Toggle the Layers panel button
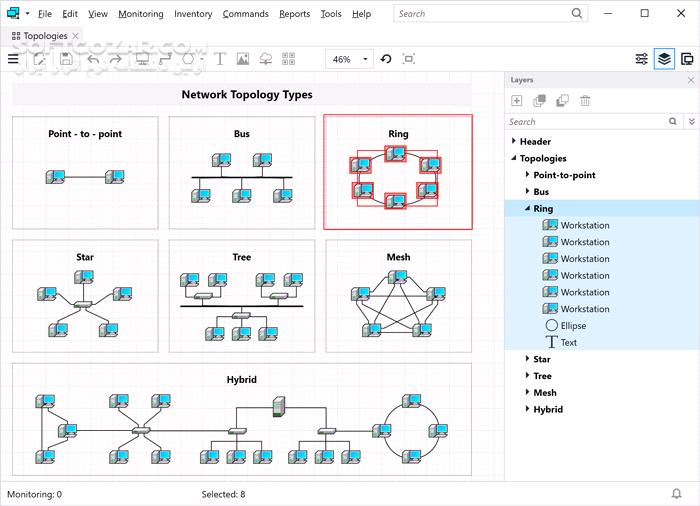This screenshot has height=506, width=700. click(664, 59)
